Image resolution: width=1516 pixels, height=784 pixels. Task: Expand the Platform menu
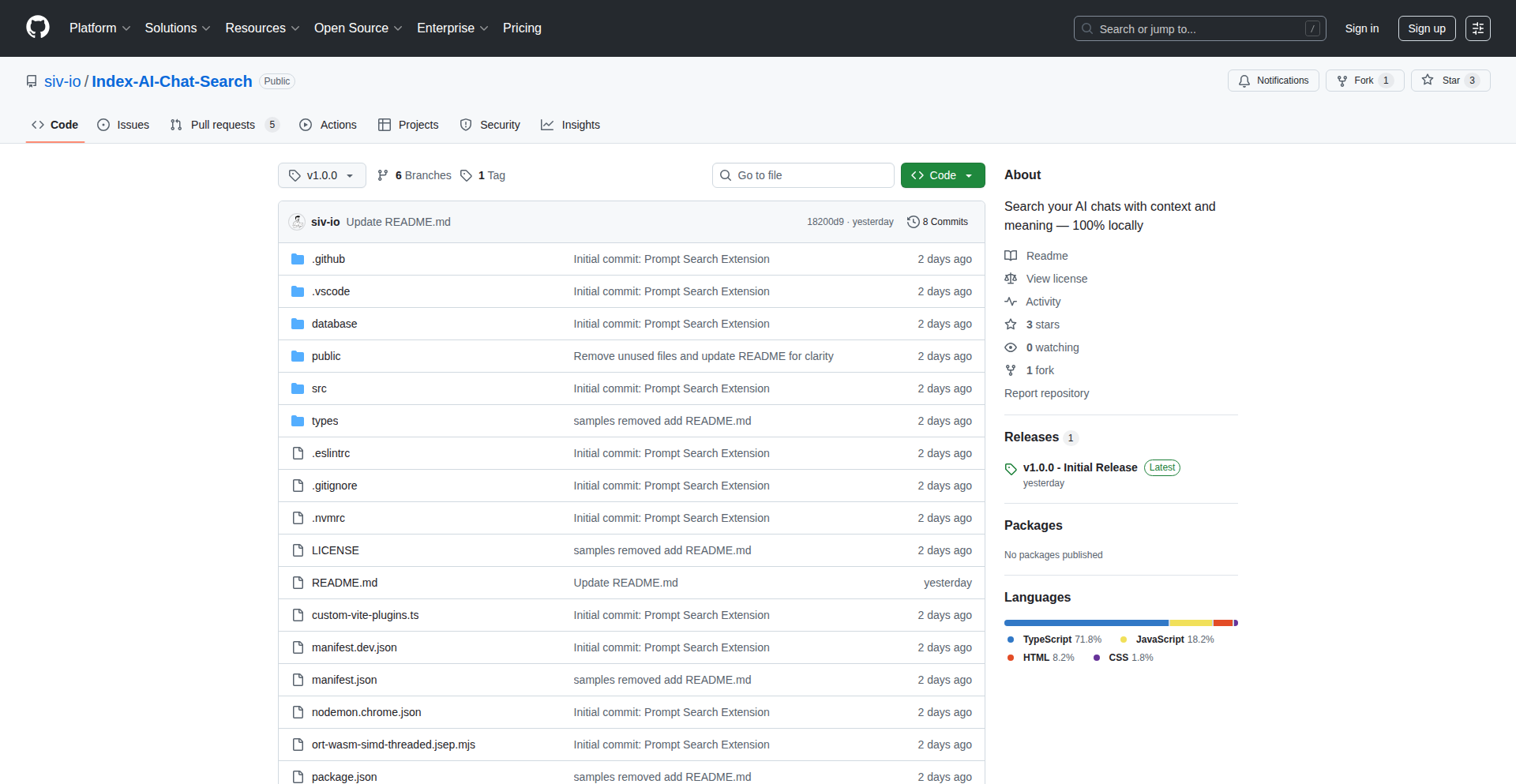click(99, 28)
